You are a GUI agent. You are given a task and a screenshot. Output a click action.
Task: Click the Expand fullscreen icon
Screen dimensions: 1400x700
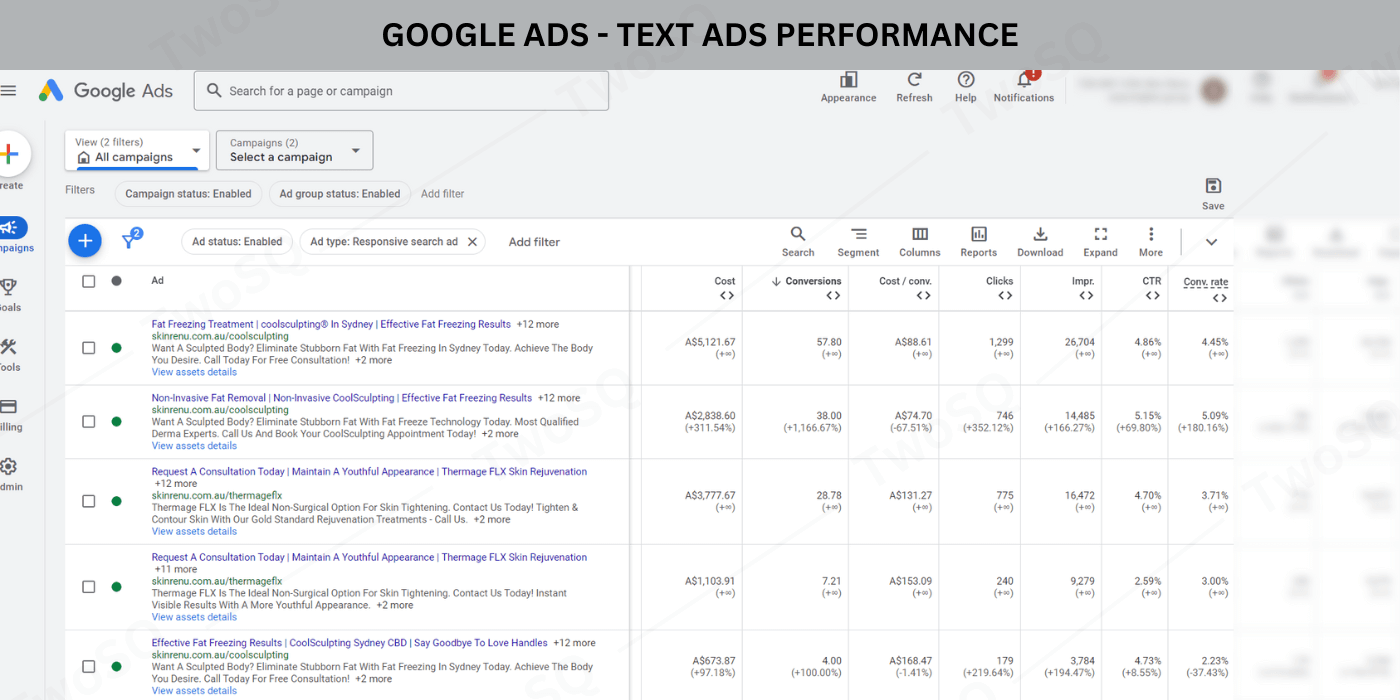(x=1100, y=235)
